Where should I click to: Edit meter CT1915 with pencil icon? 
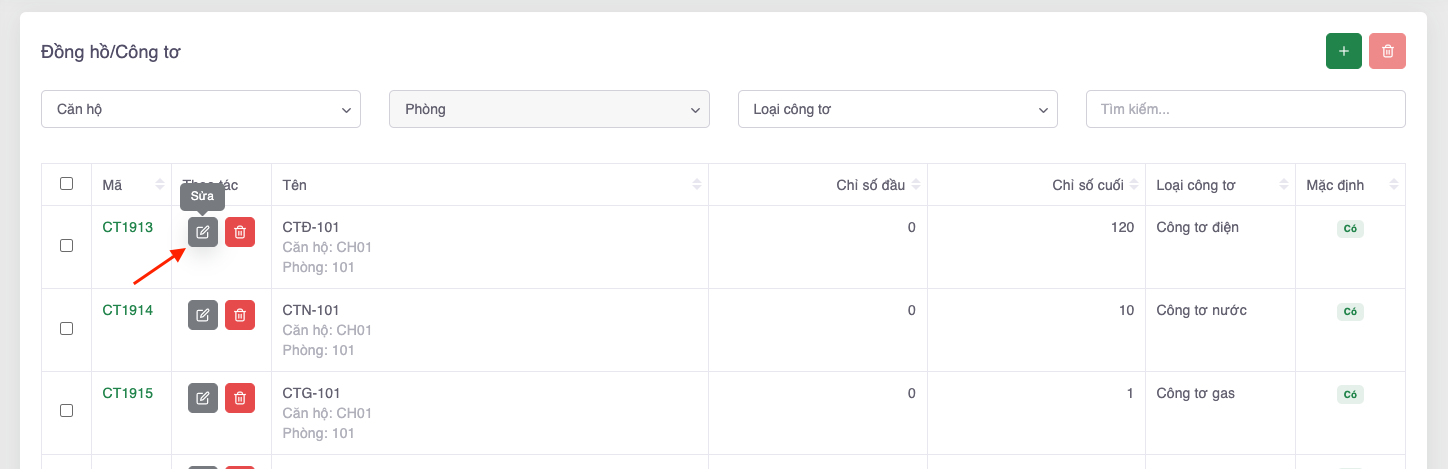[x=203, y=398]
